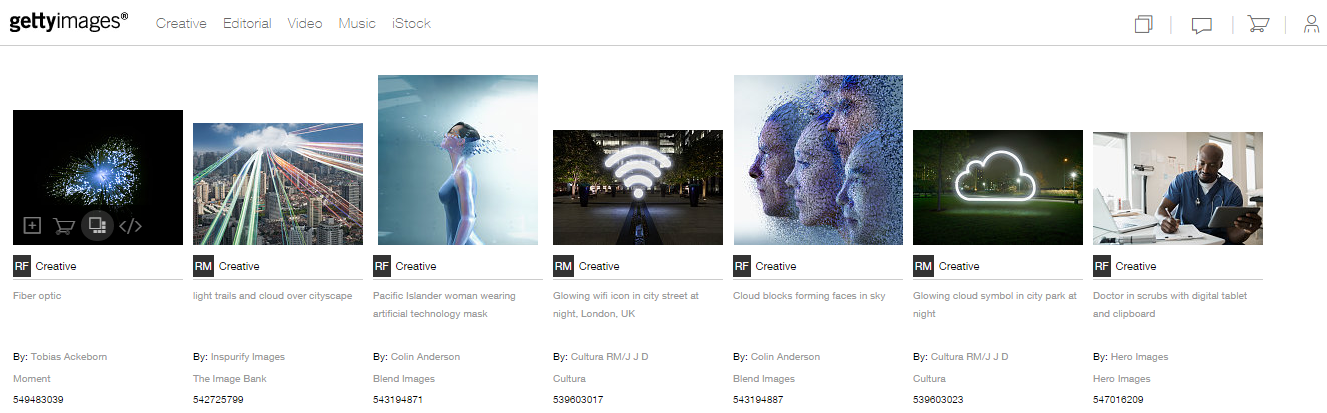This screenshot has width=1327, height=413.
Task: Open Inspurify Images contributor link
Action: pos(248,357)
